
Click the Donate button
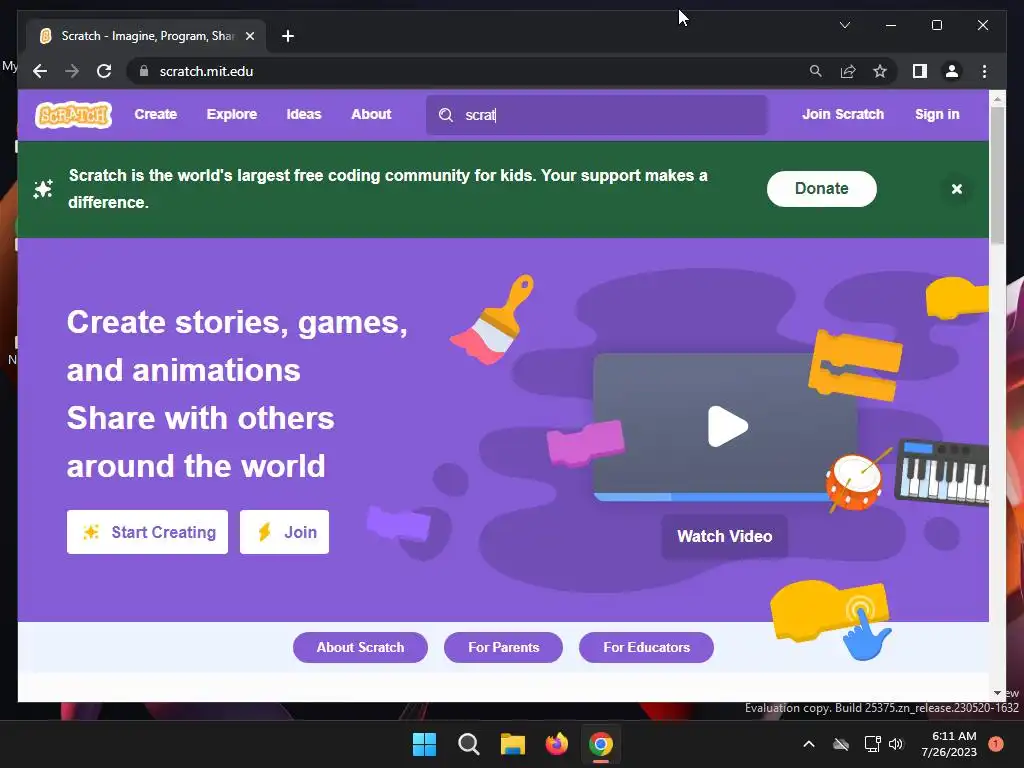[822, 189]
